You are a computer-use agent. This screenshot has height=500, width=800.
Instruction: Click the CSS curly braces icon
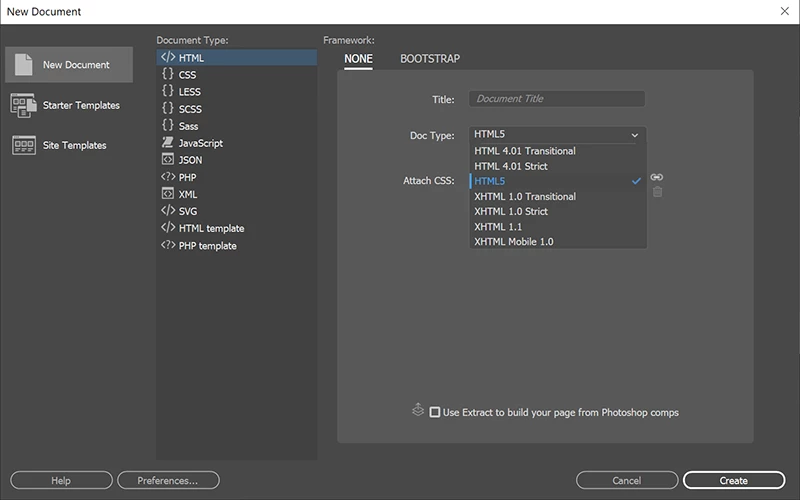(168, 74)
